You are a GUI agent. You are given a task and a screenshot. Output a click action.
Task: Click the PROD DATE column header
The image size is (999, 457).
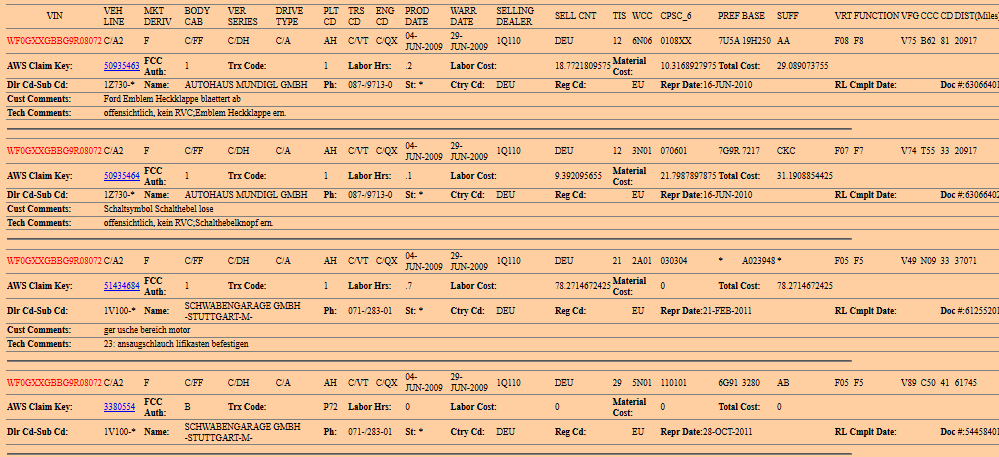pyautogui.click(x=417, y=15)
